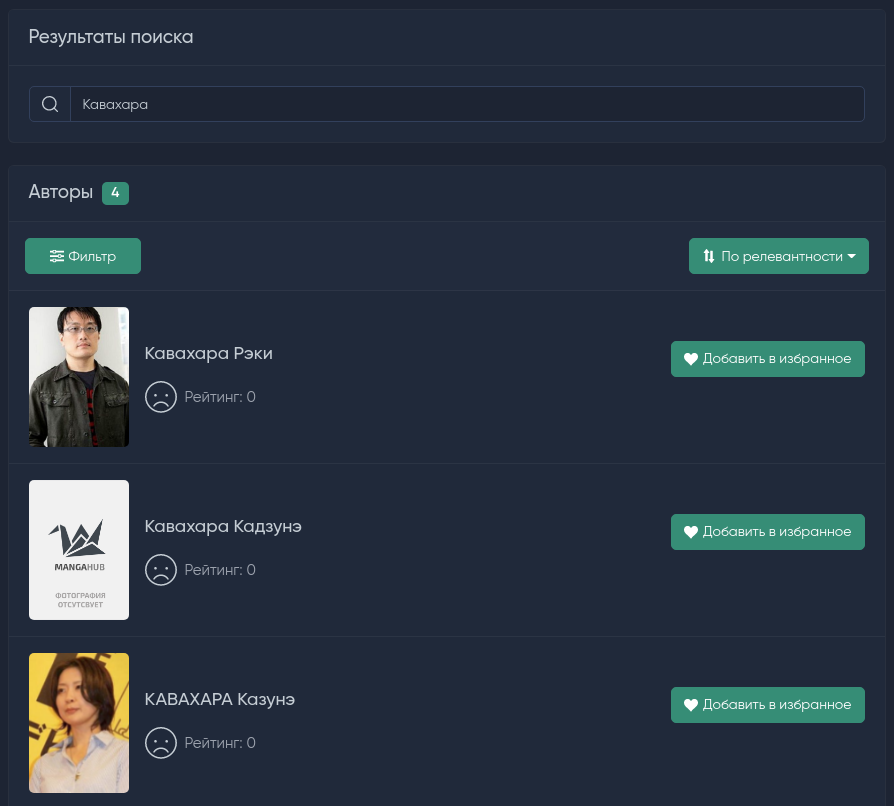Click sad face rating icon for Кавахара Кадзунэ
The height and width of the screenshot is (806, 894).
[x=161, y=569]
